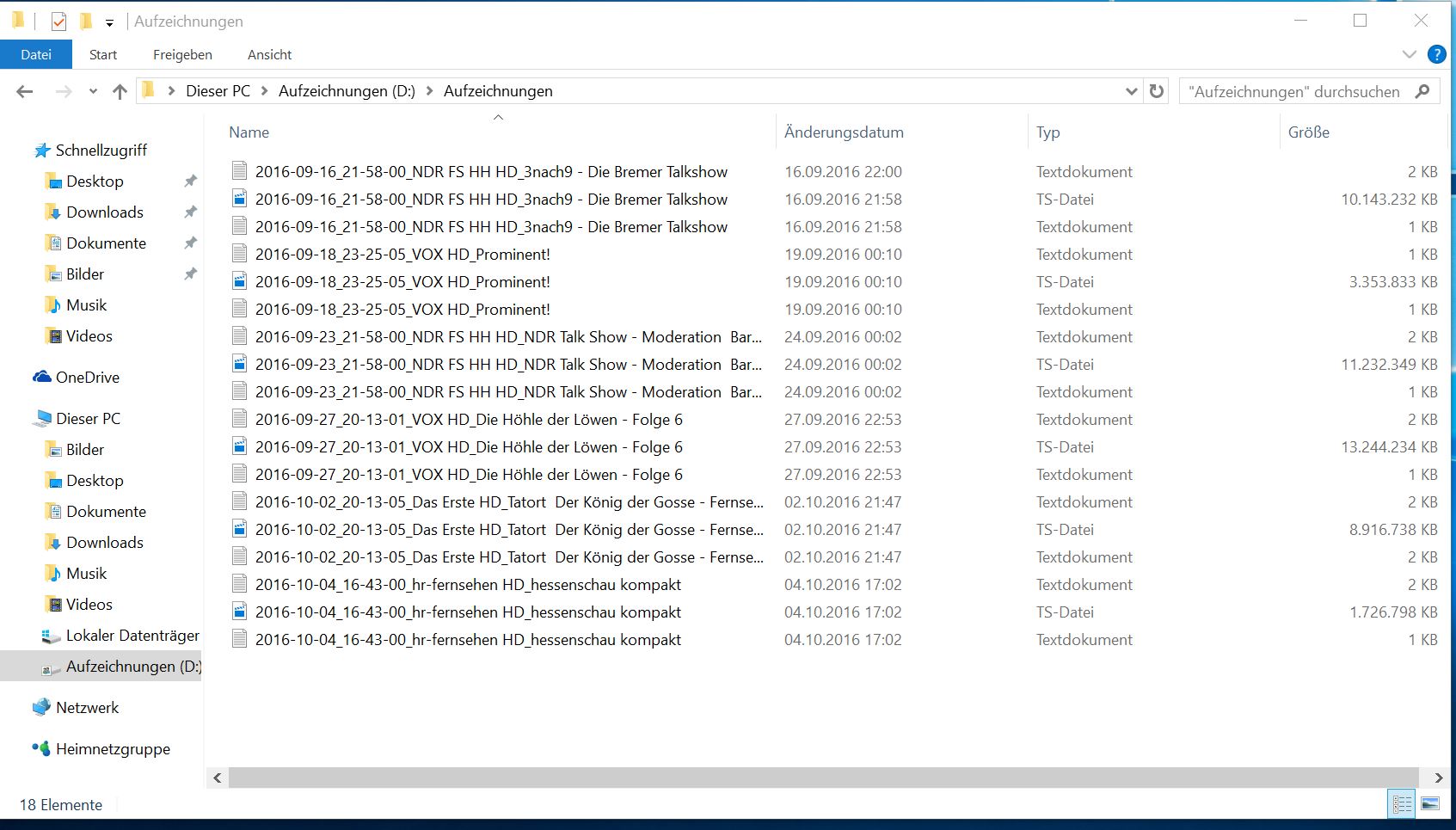1456x830 pixels.
Task: Click text document icon dated 16.09.2016 22:00
Action: (x=240, y=171)
